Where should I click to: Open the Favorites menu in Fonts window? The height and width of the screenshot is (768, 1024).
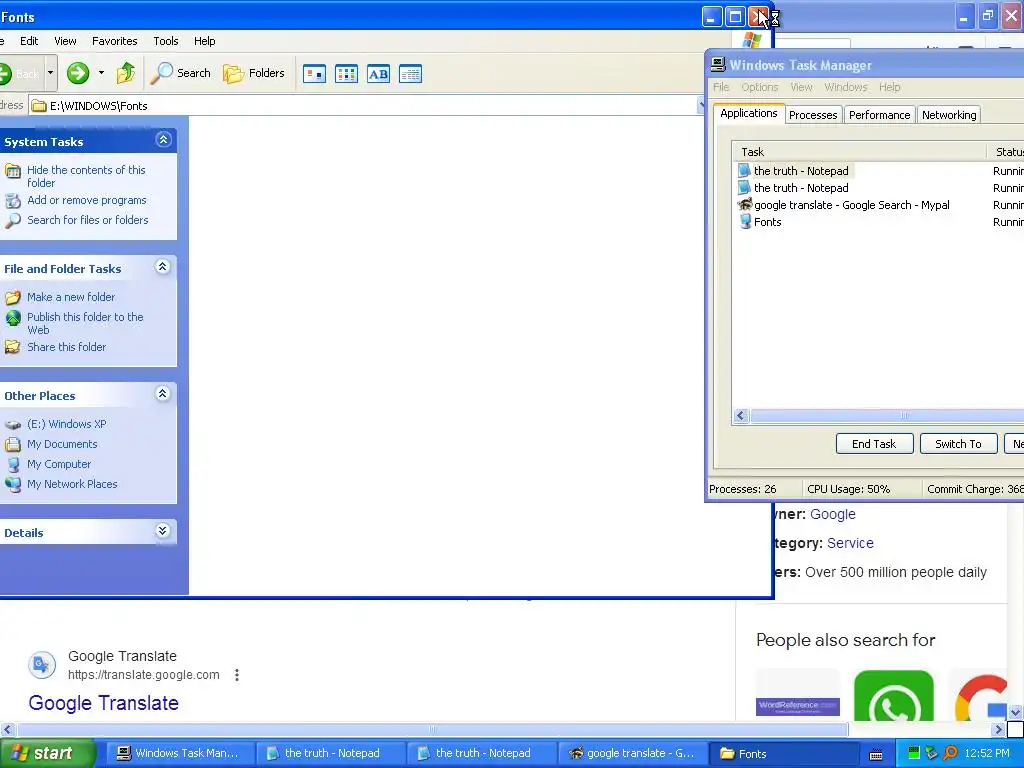[x=115, y=41]
